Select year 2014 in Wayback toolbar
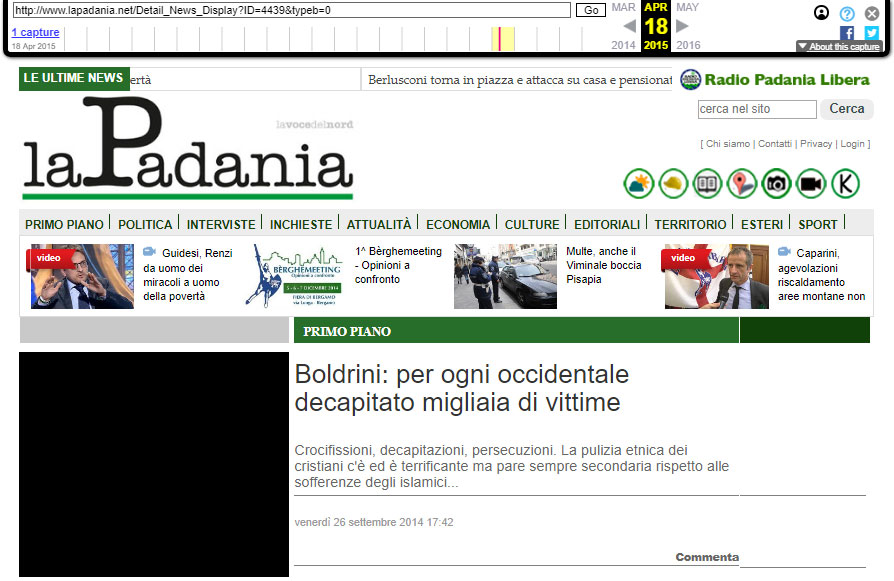This screenshot has height=581, width=894. pos(623,45)
